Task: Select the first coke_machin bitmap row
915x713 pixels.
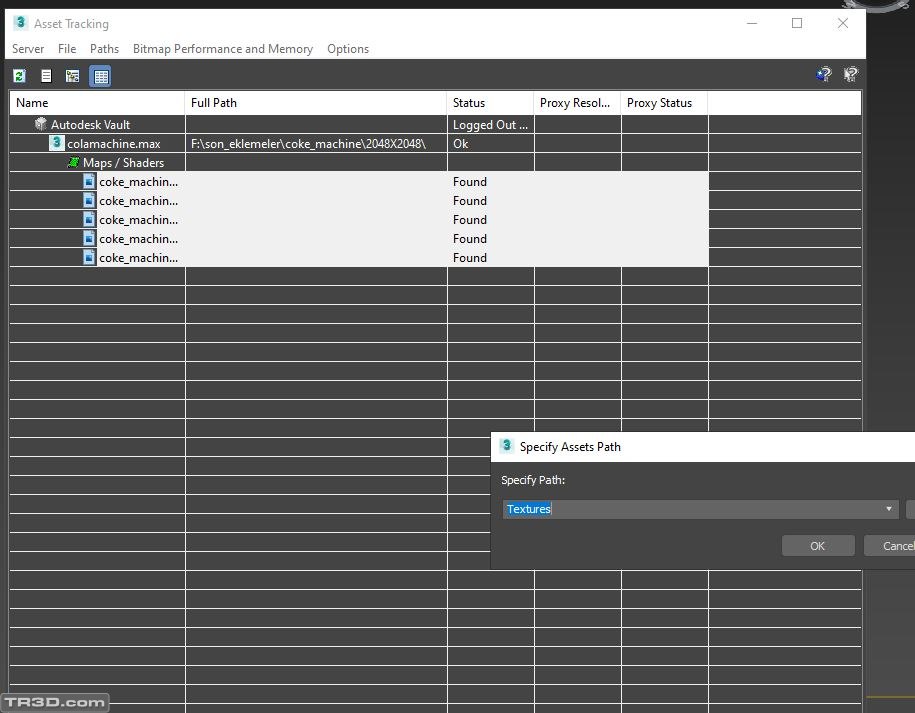Action: (x=138, y=182)
